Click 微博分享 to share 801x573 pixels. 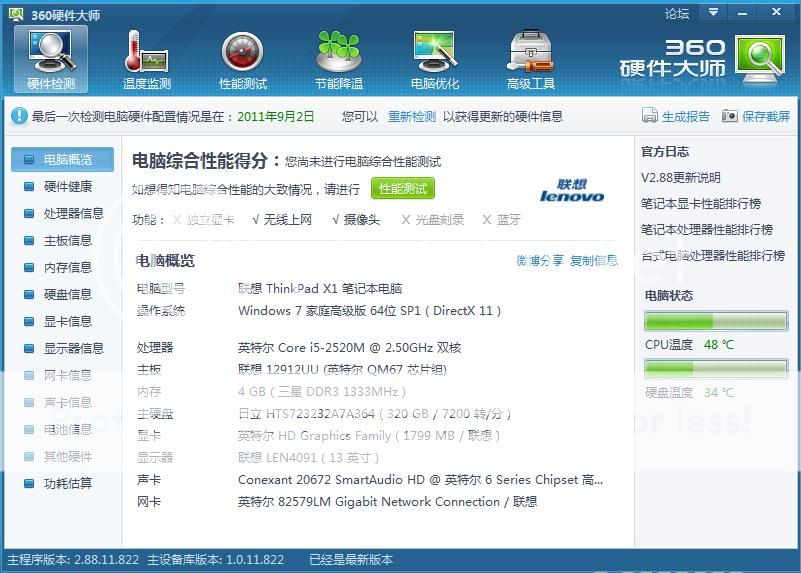539,260
